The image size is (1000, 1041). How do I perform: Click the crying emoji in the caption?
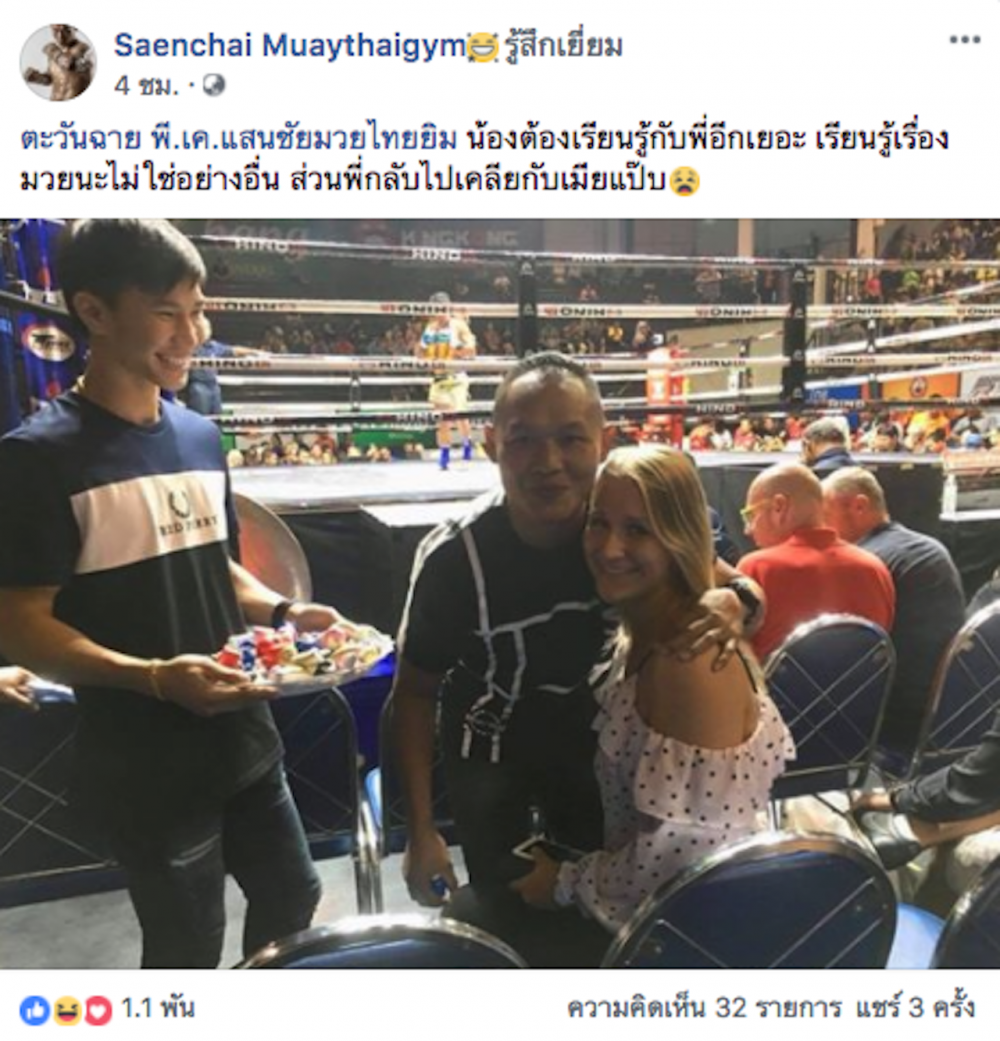(x=684, y=181)
